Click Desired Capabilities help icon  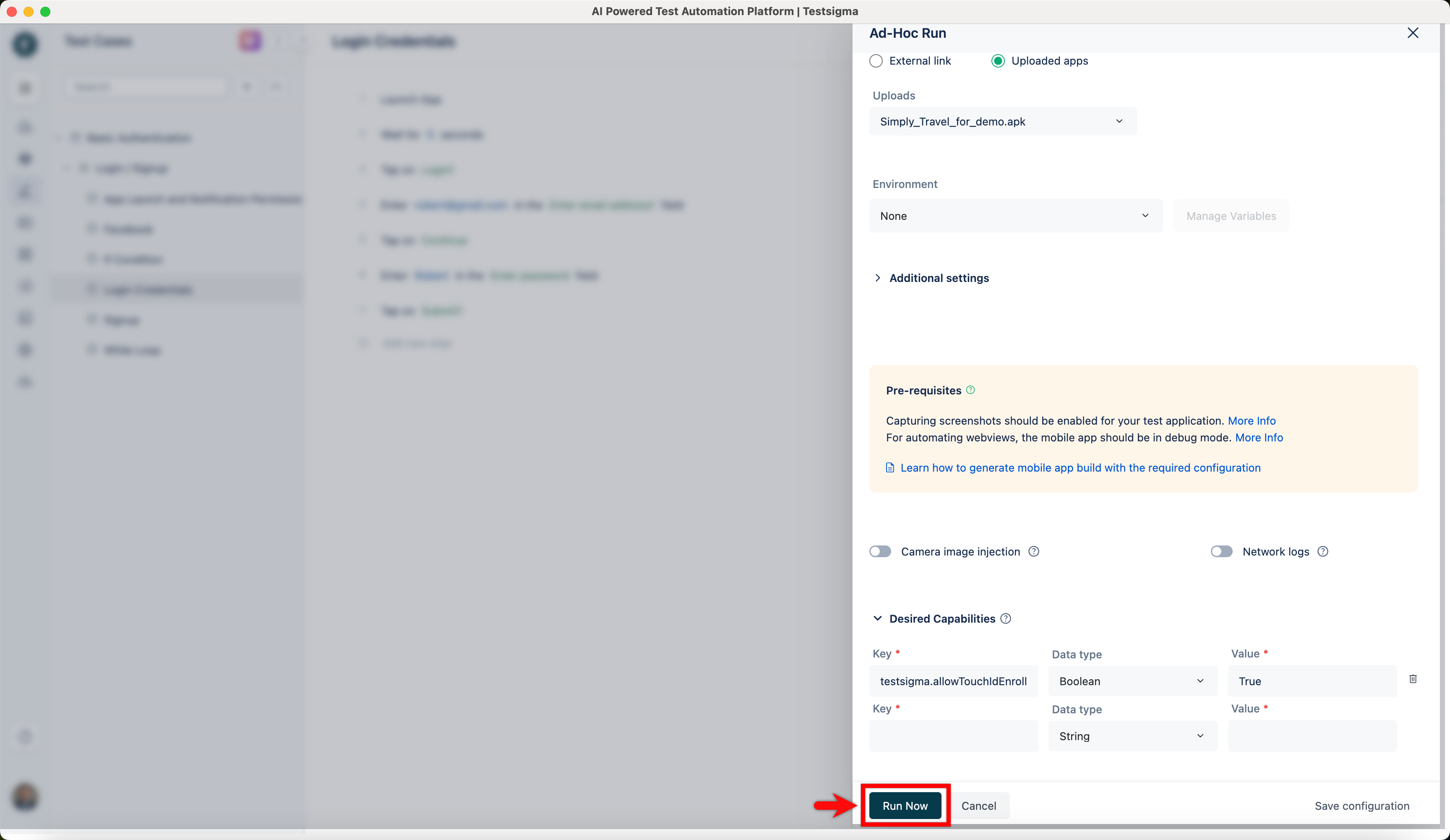(1006, 618)
